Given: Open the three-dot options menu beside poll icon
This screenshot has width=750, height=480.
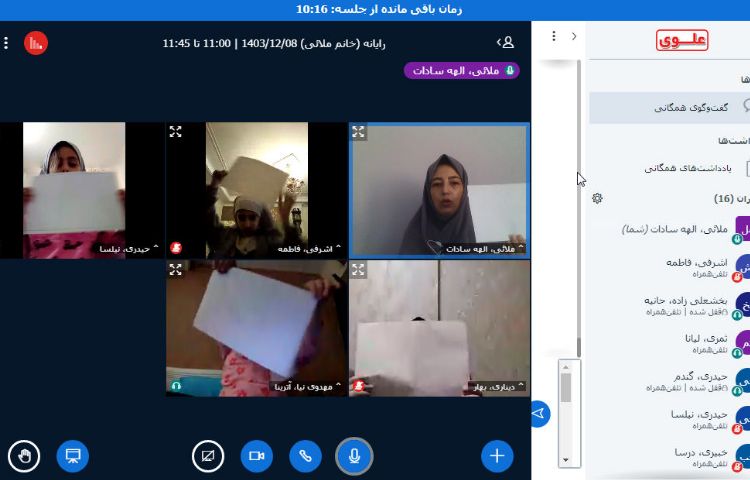Looking at the screenshot, I should click(6, 43).
